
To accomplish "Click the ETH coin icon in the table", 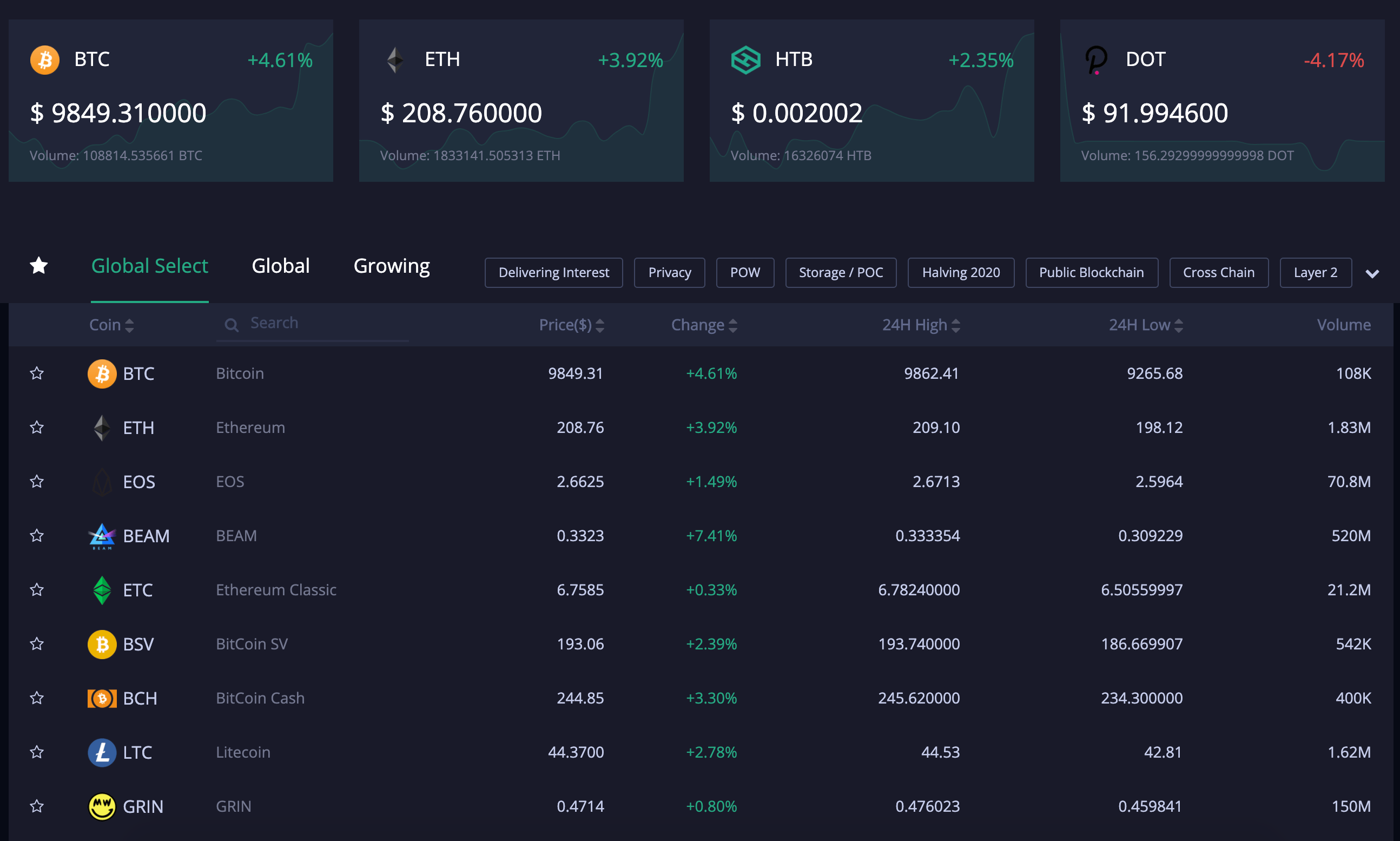I will [x=102, y=428].
